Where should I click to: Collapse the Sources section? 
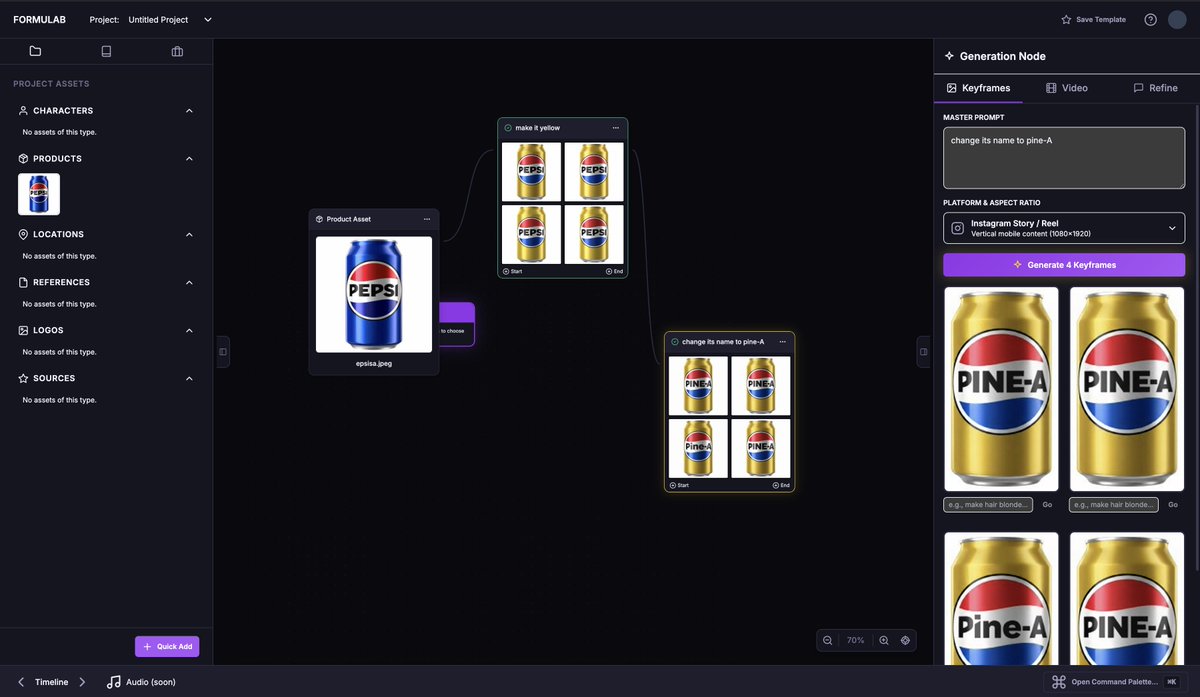point(189,379)
